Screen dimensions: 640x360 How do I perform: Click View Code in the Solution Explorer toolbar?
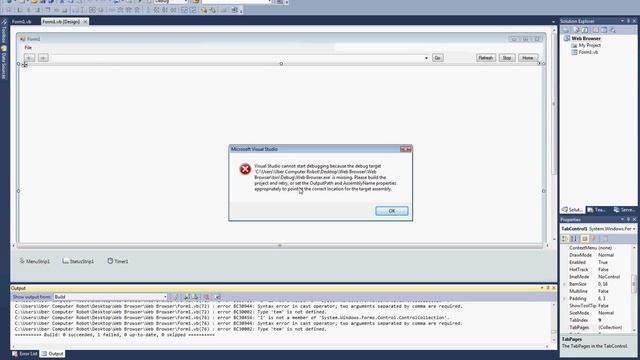[596, 30]
